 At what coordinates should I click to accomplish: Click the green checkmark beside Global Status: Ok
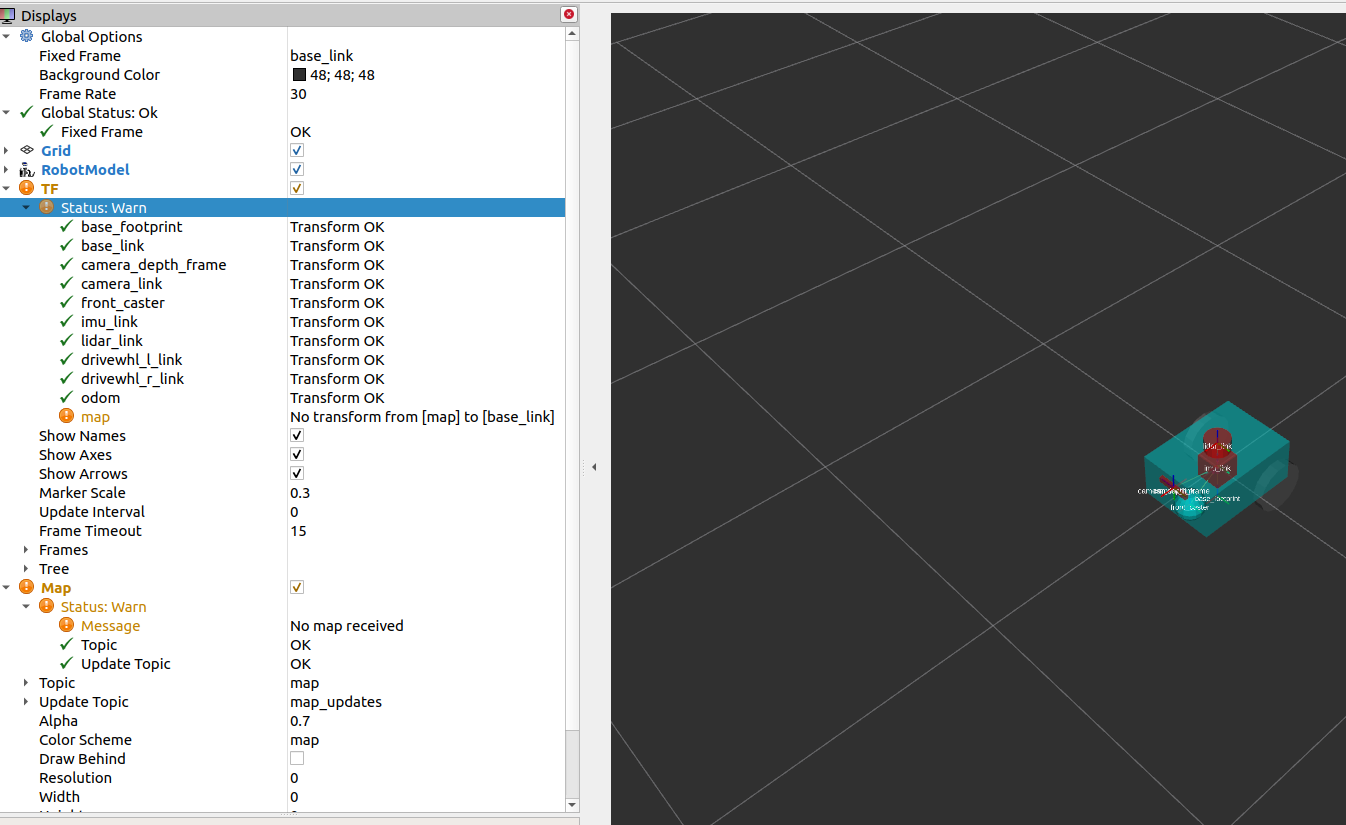point(27,113)
